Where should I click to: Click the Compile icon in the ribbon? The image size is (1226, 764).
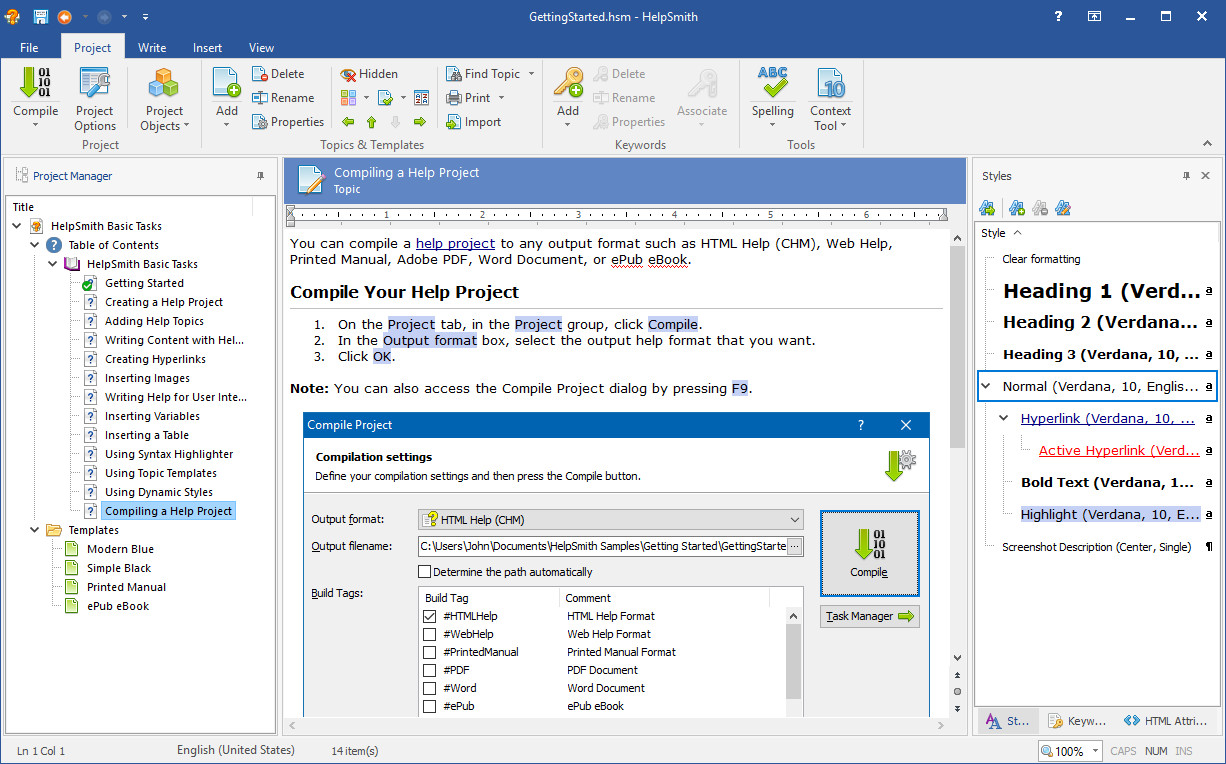(x=35, y=84)
